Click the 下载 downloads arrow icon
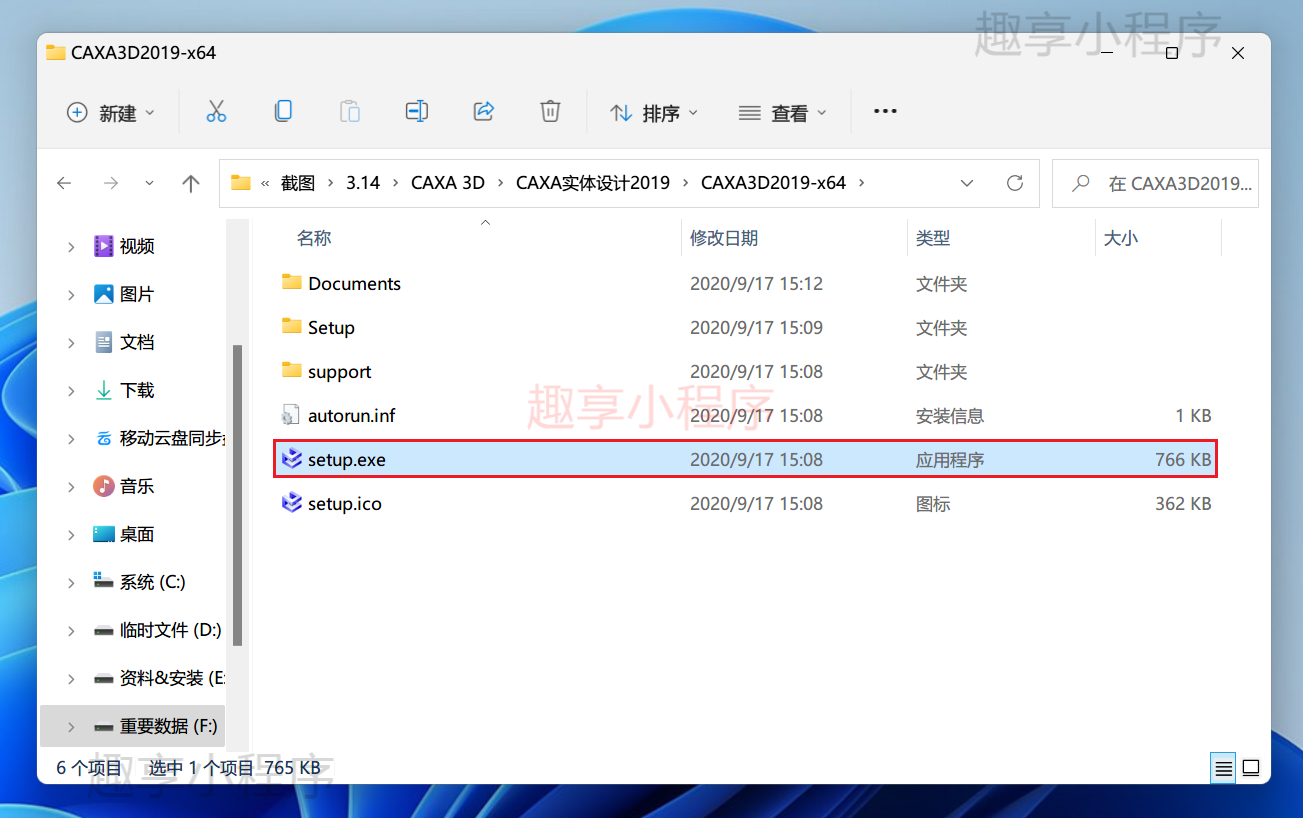This screenshot has width=1303, height=818. click(x=104, y=390)
